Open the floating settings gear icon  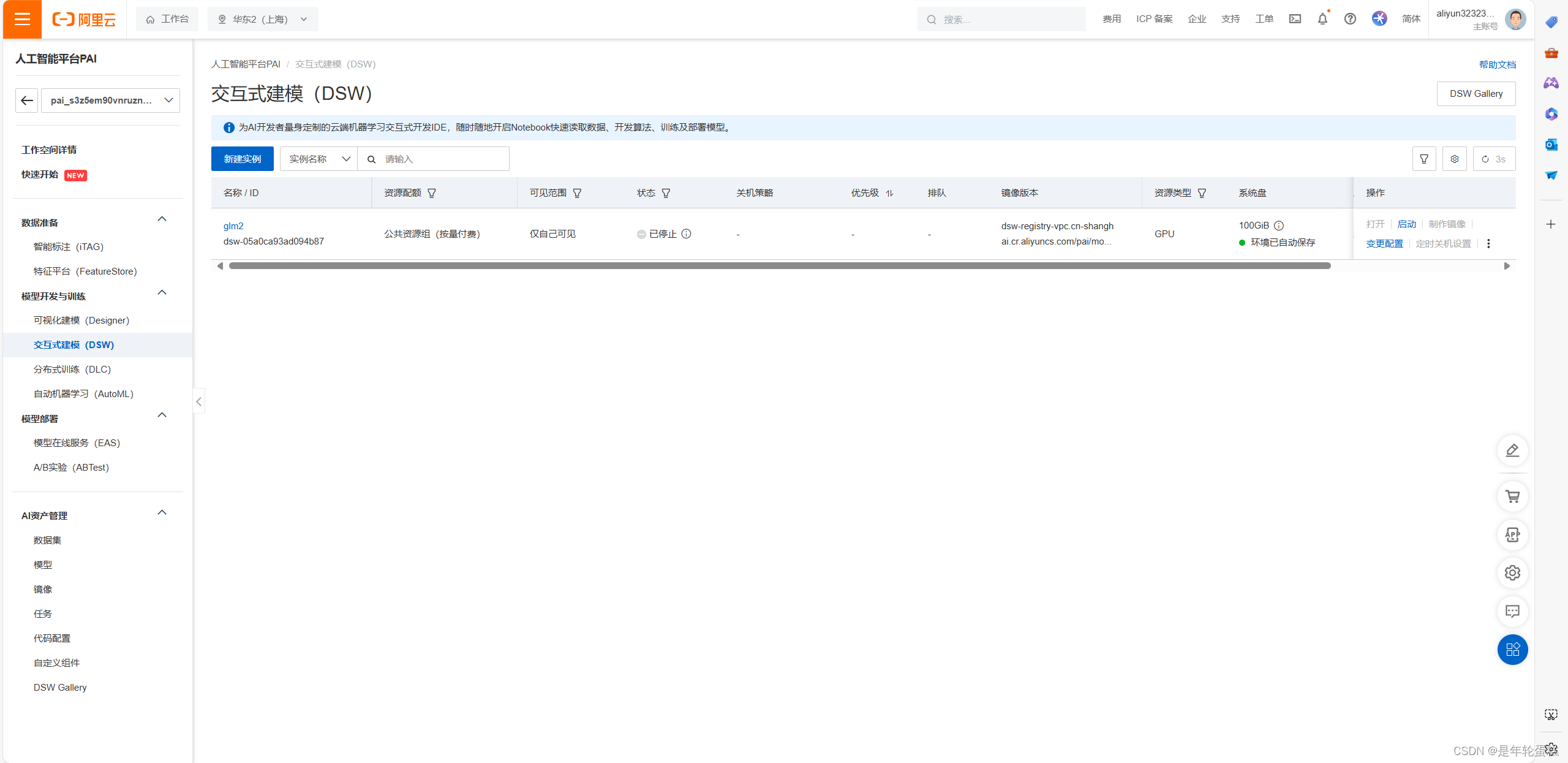(x=1512, y=573)
